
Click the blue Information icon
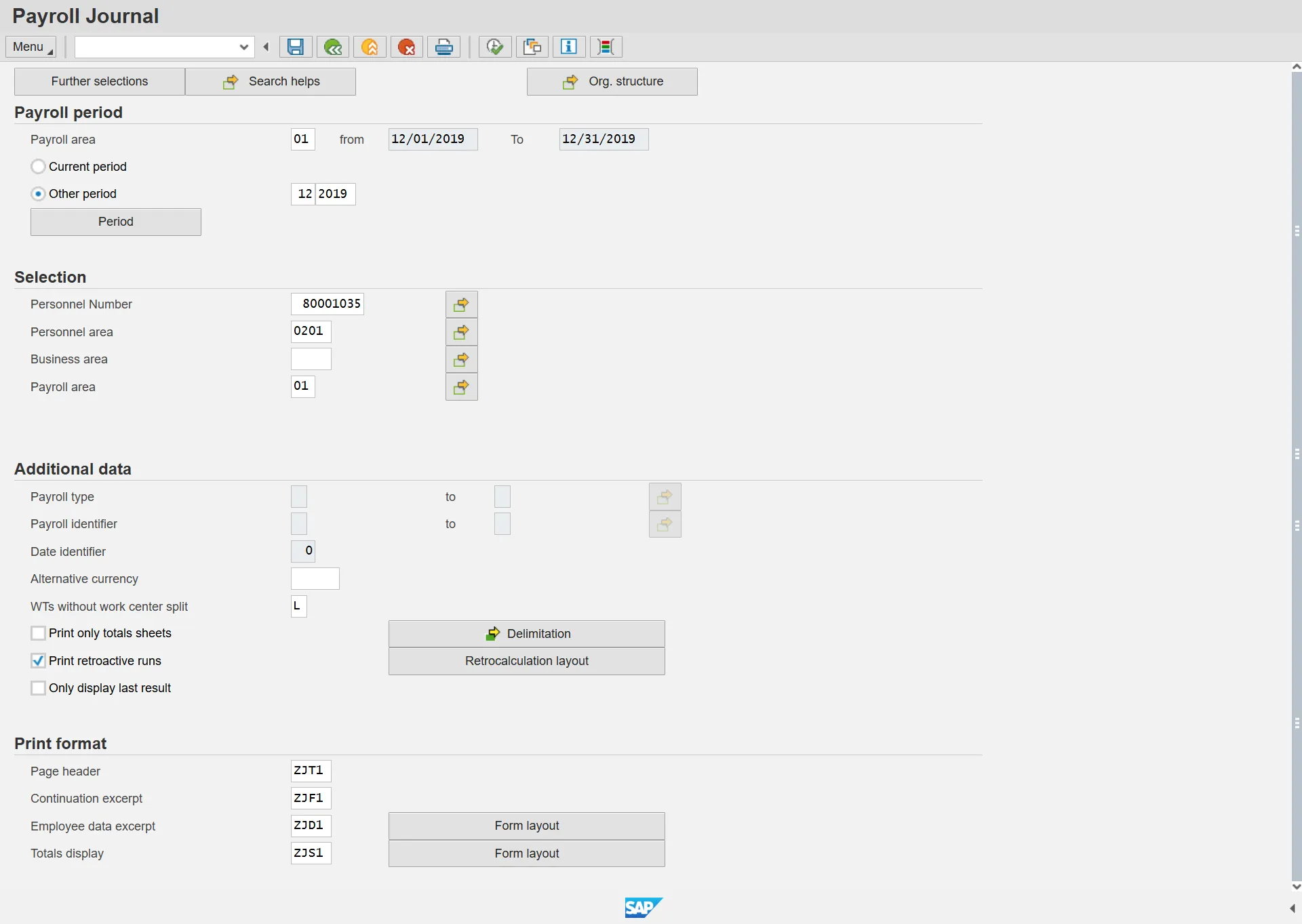(x=569, y=47)
